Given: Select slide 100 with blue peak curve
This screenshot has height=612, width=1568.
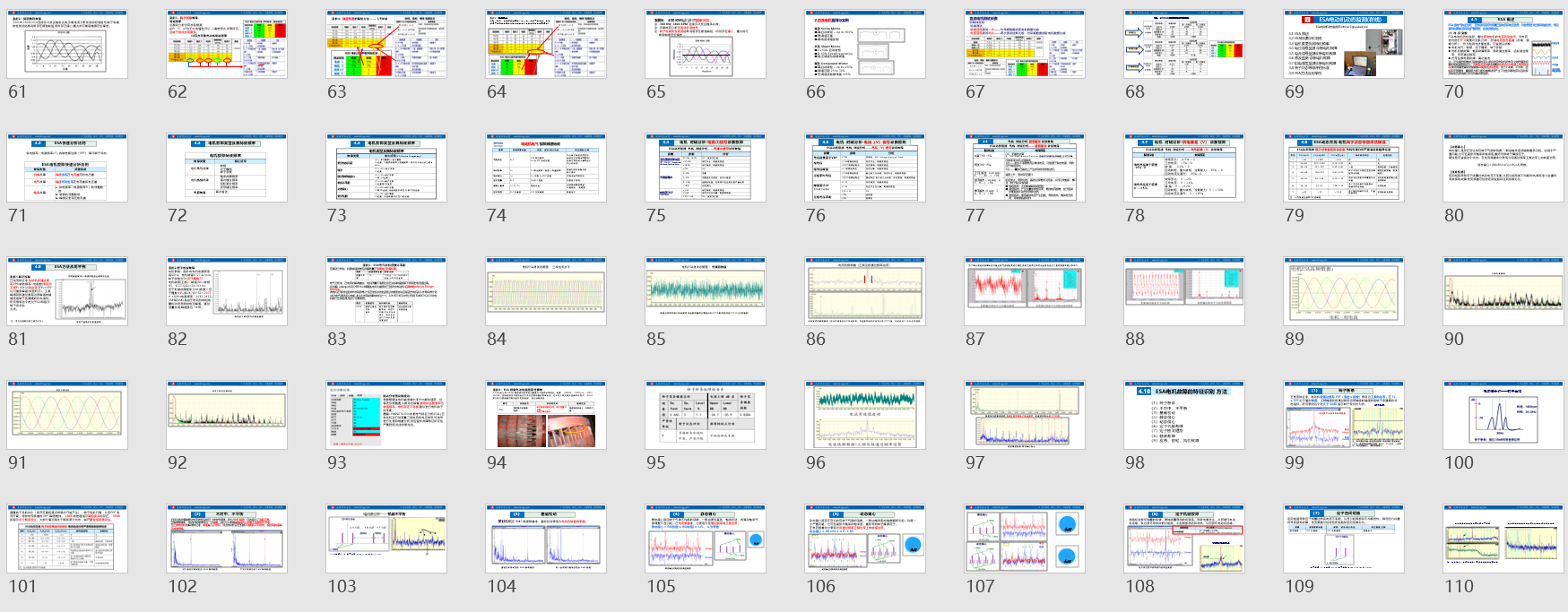Looking at the screenshot, I should pos(1503,415).
